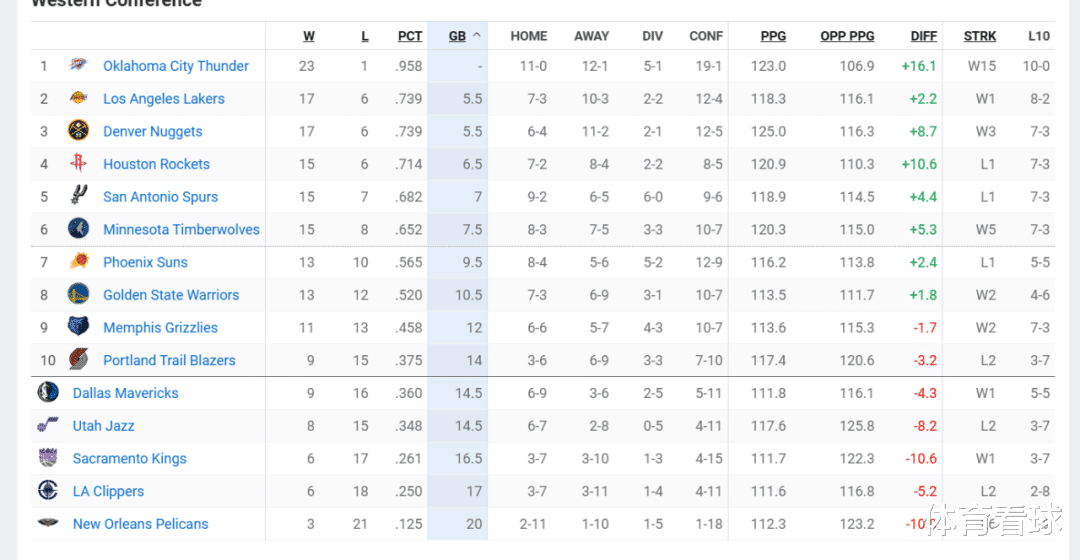Sort by OPP PPG column header

tap(847, 36)
